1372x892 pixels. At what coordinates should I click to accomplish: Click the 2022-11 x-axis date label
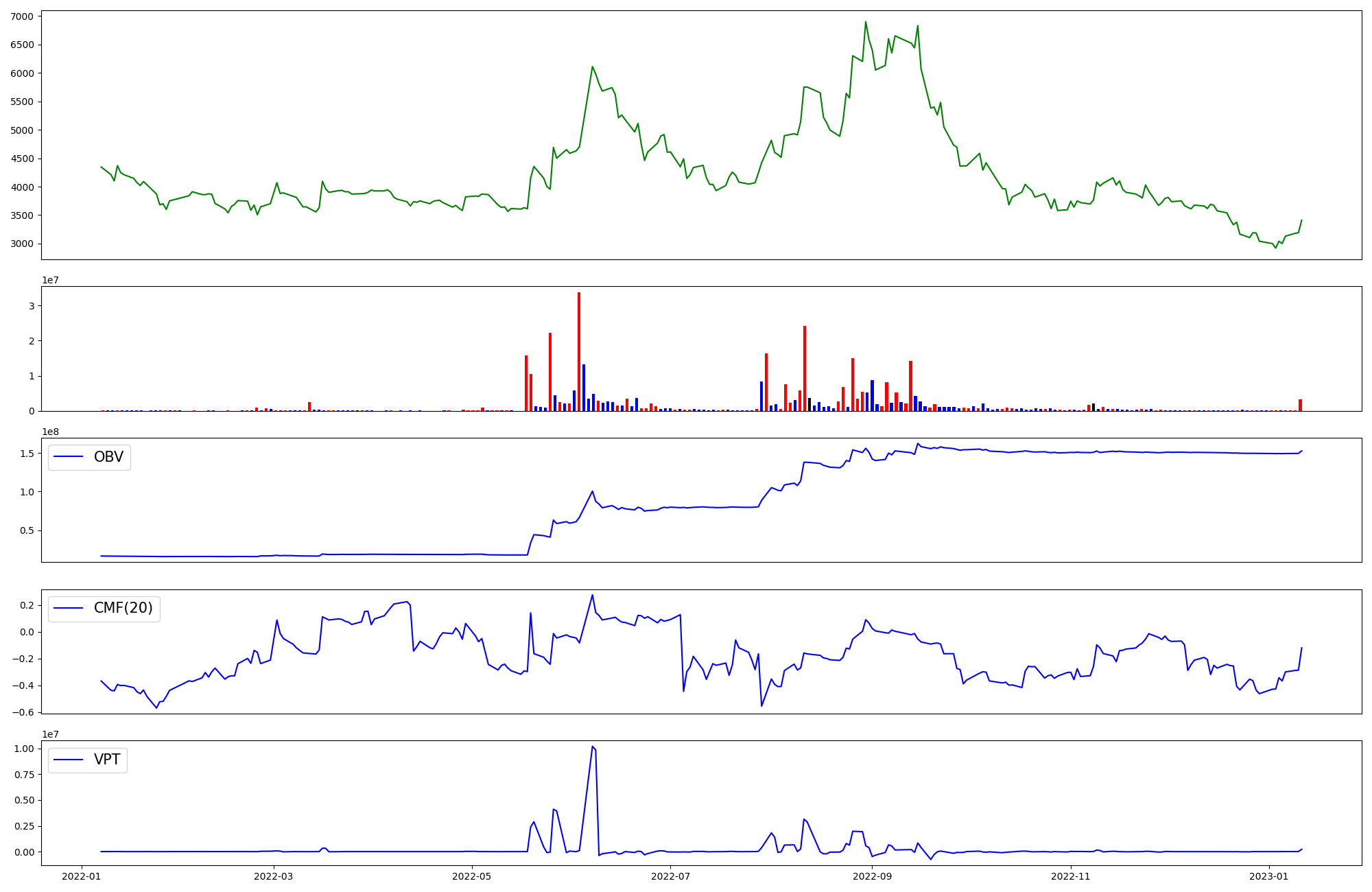click(x=1070, y=876)
